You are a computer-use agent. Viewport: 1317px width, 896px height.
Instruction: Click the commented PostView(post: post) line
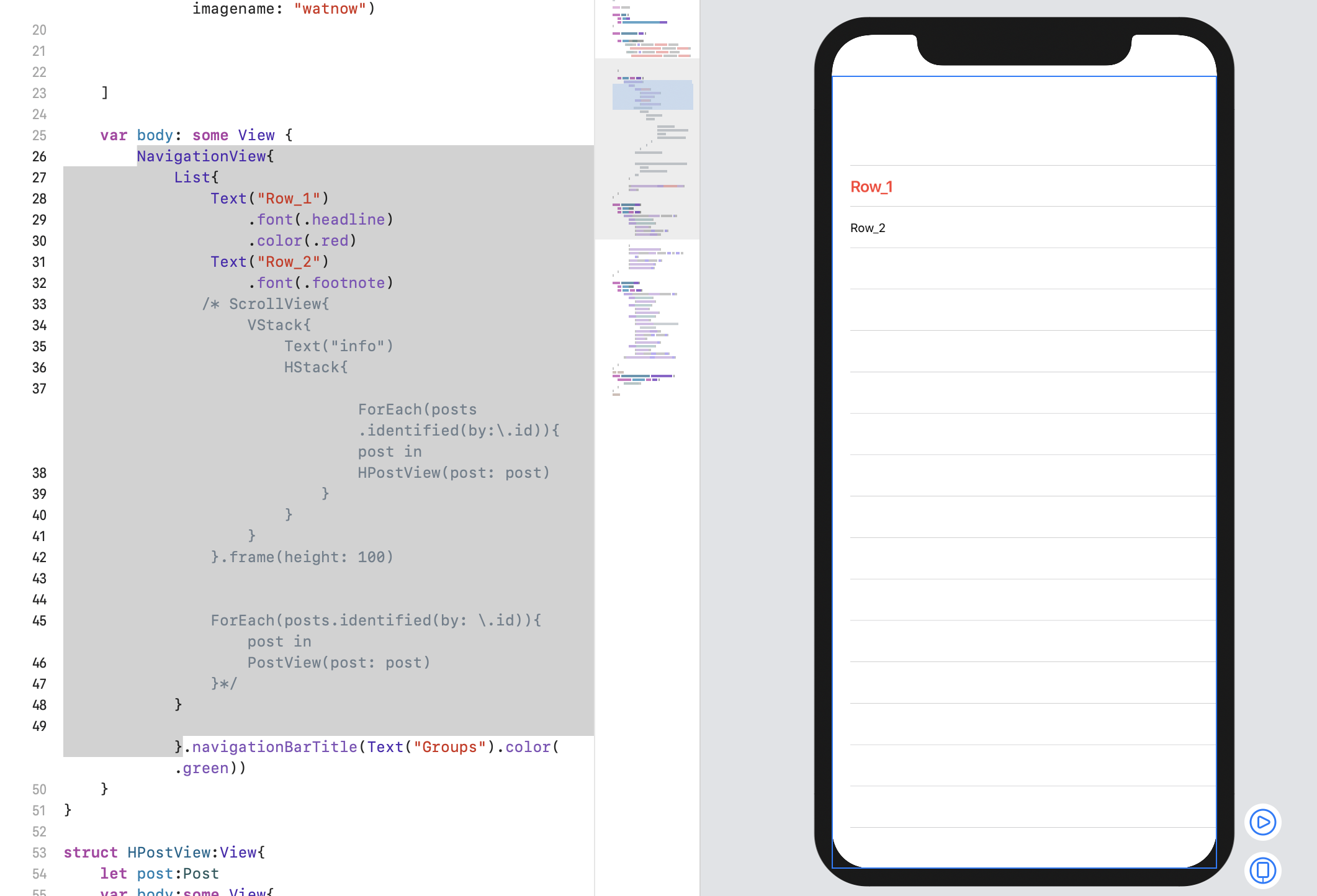click(x=339, y=663)
